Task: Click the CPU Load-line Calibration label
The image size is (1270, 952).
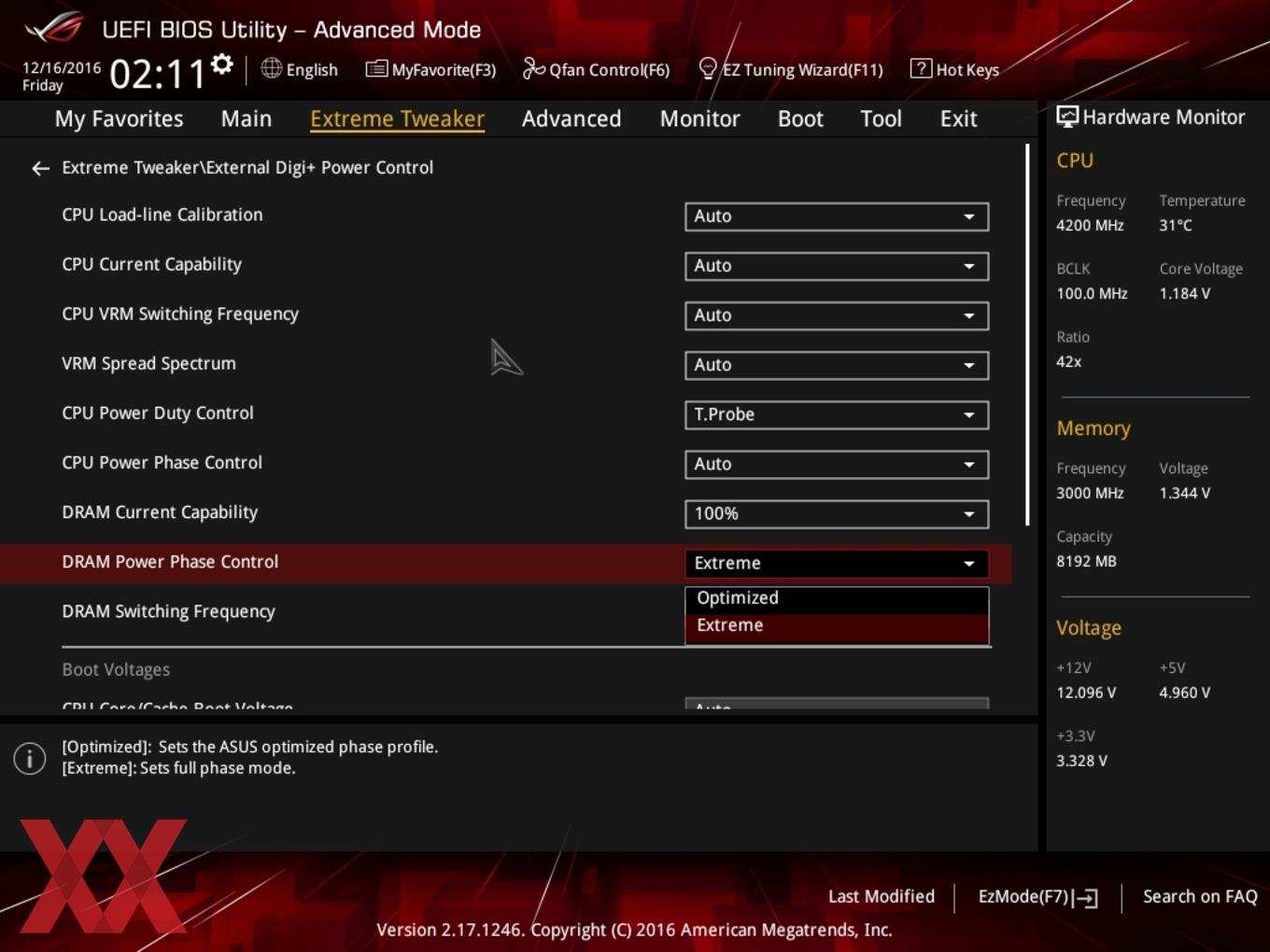Action: point(162,215)
